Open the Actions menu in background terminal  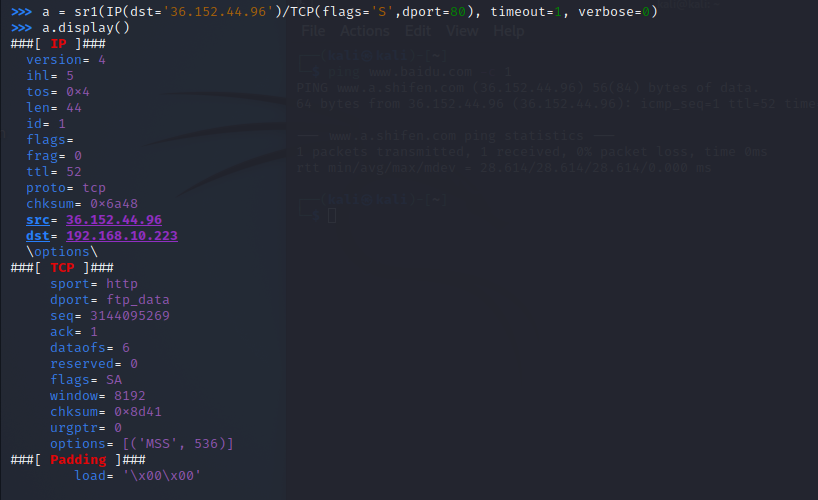(x=365, y=31)
